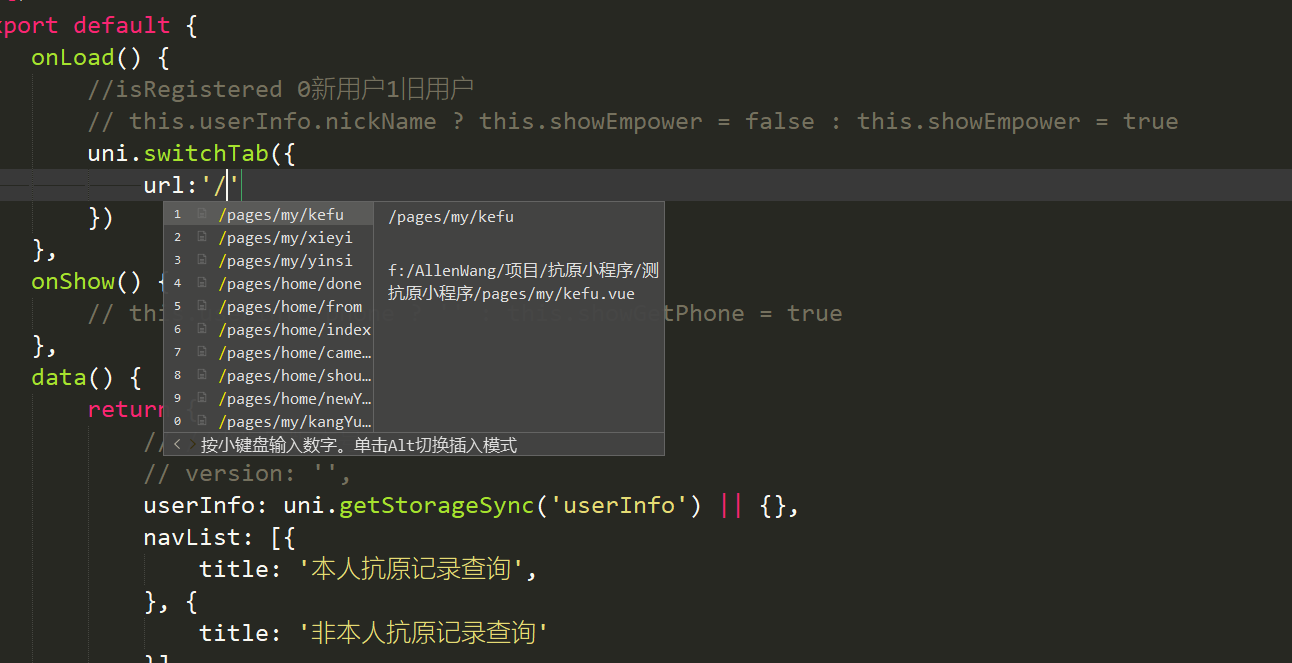Pick /pages/home/index suggestion
Image resolution: width=1292 pixels, height=663 pixels.
pos(269,329)
